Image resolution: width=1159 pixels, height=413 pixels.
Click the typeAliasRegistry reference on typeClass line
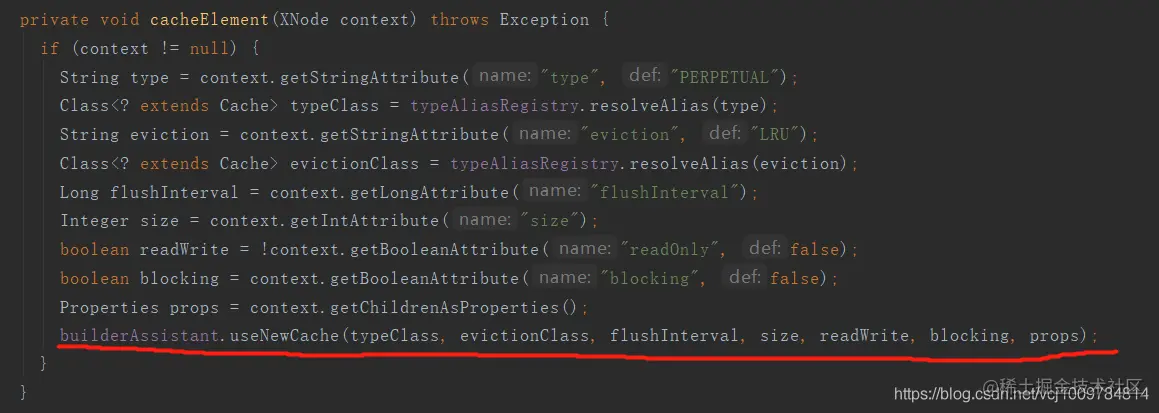pos(494,106)
